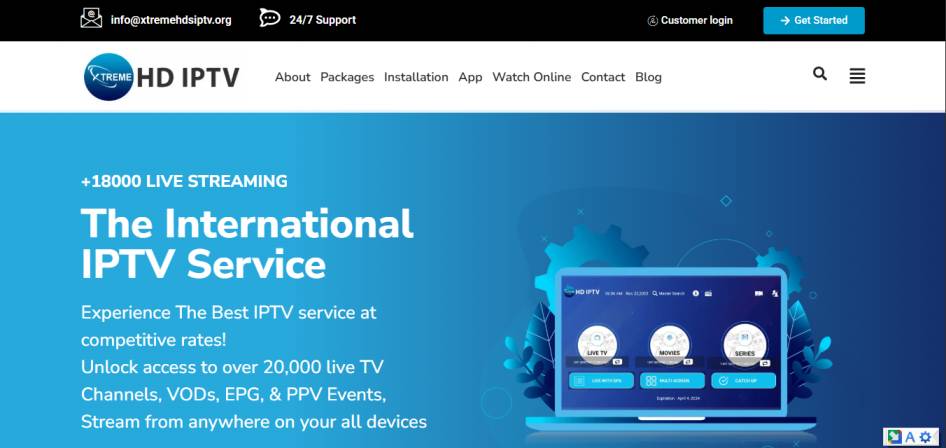Screen dimensions: 946x448
Task: Click the envelope email icon in top bar
Action: (91, 19)
